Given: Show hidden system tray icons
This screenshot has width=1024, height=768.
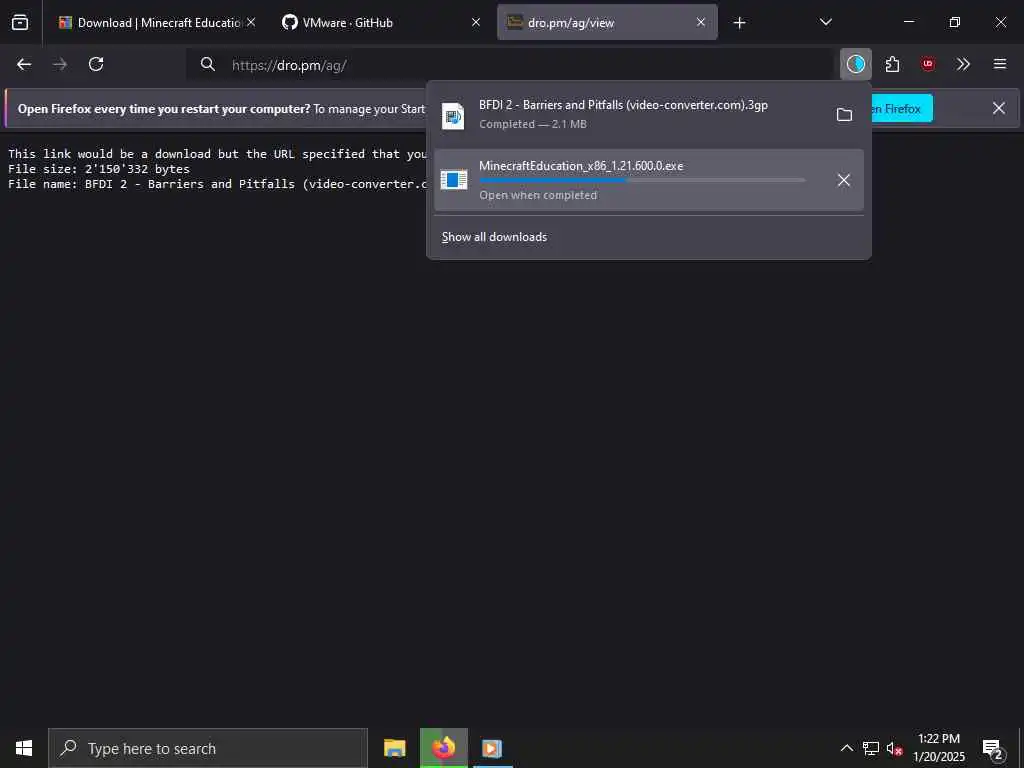Looking at the screenshot, I should pyautogui.click(x=846, y=748).
